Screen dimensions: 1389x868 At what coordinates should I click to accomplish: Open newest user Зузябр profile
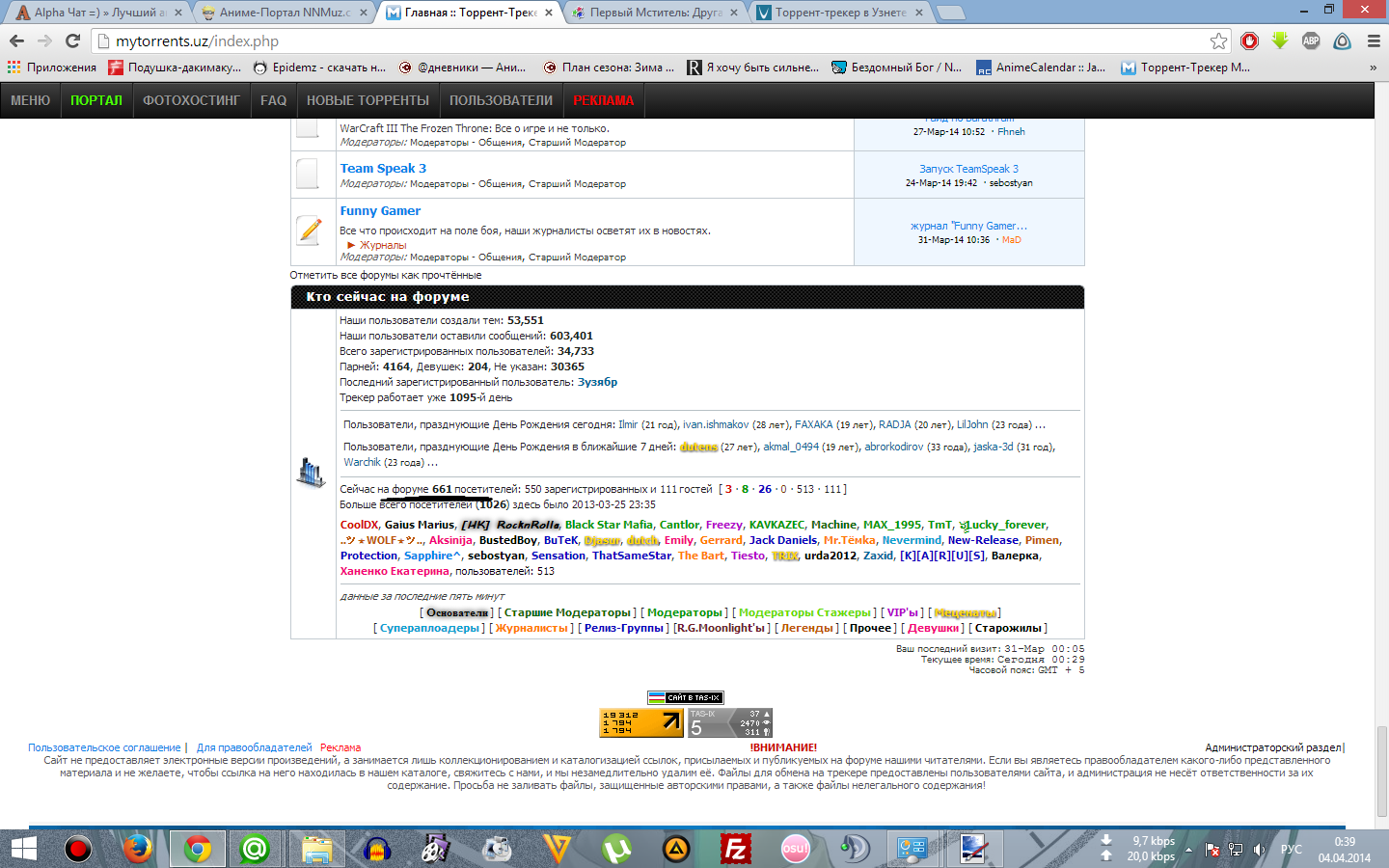(597, 382)
